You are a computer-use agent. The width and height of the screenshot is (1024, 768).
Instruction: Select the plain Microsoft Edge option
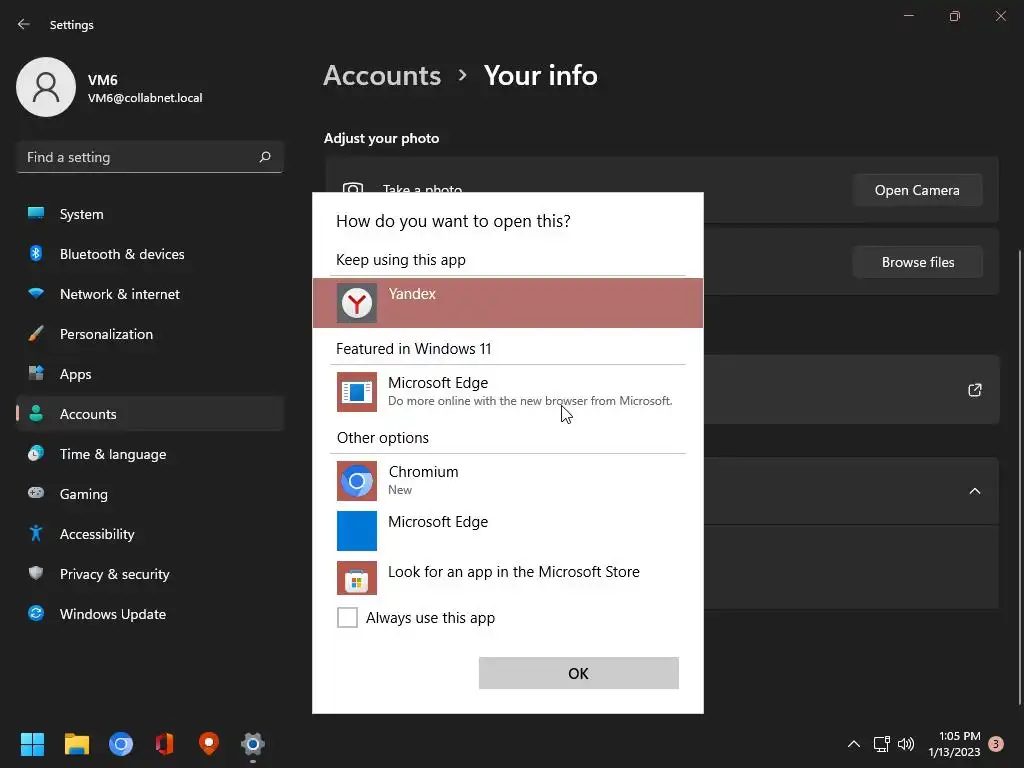coord(438,522)
